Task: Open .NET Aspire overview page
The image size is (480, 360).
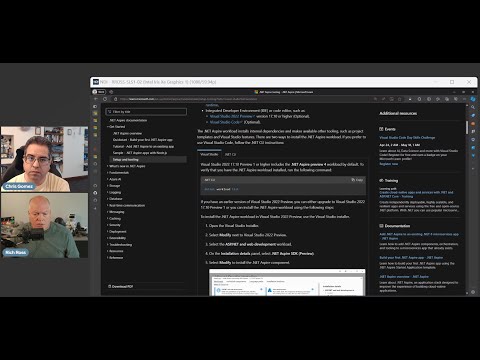Action: coord(127,133)
